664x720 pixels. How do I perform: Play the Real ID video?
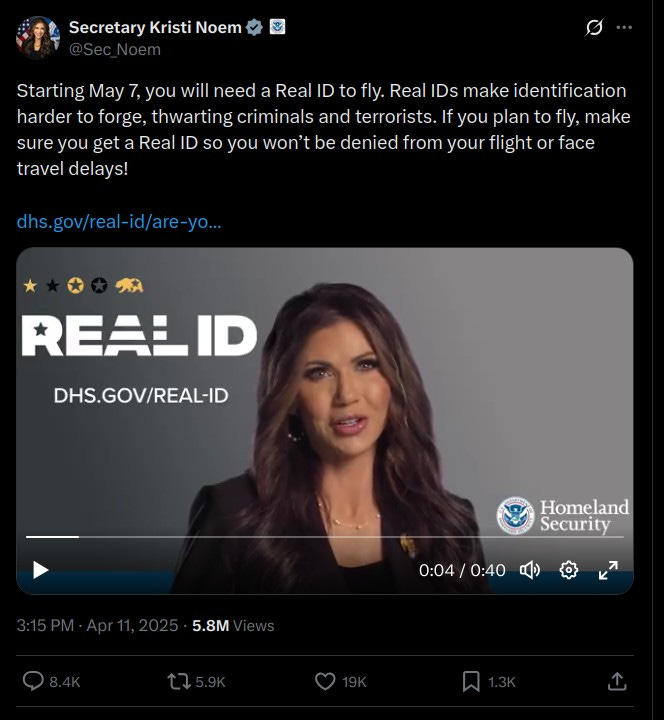pyautogui.click(x=40, y=570)
